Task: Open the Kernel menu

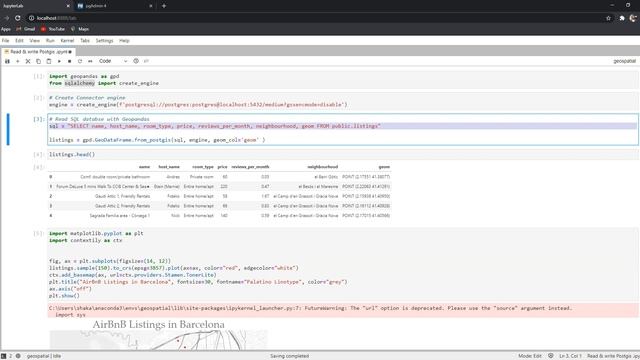Action: tap(67, 41)
